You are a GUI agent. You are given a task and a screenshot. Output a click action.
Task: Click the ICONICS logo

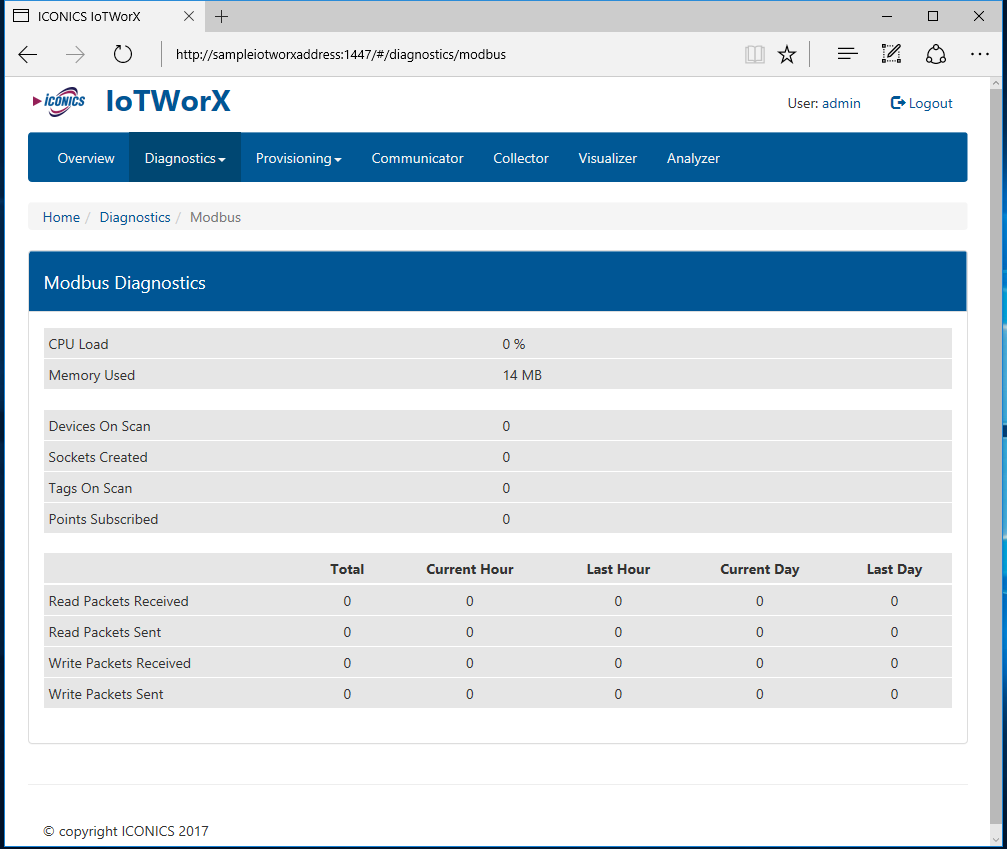(59, 101)
